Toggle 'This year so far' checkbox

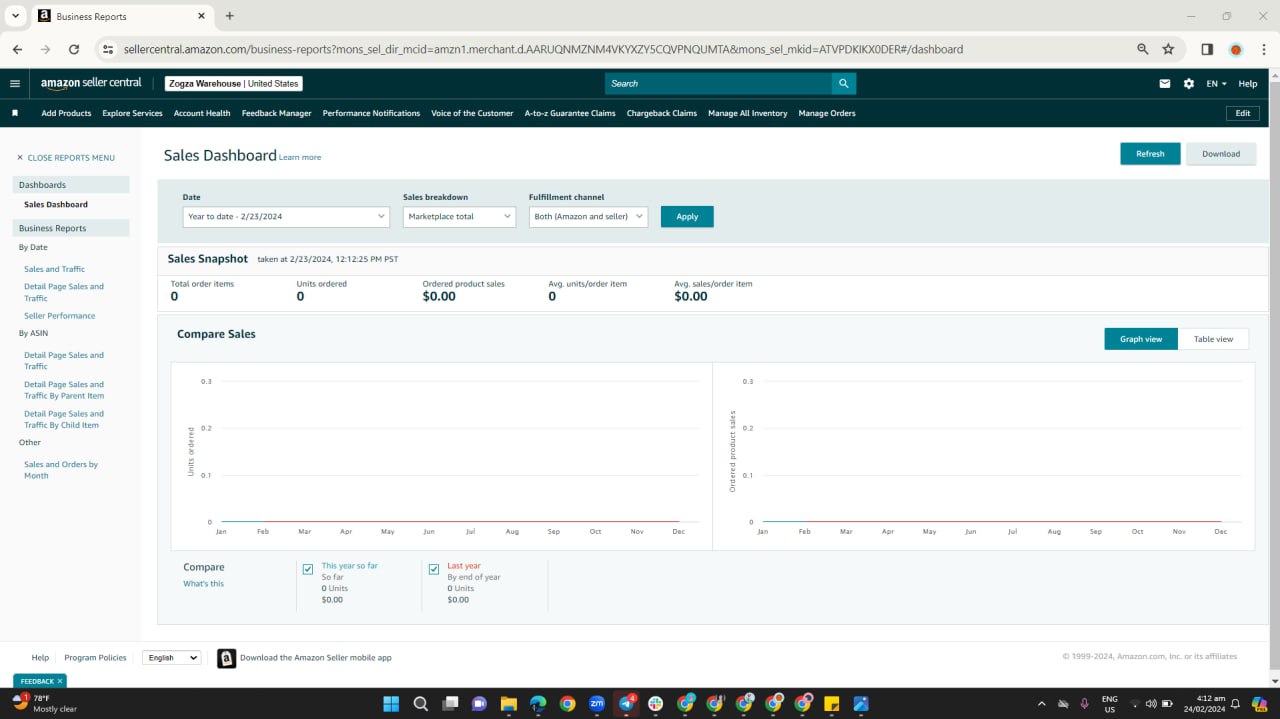(x=308, y=569)
